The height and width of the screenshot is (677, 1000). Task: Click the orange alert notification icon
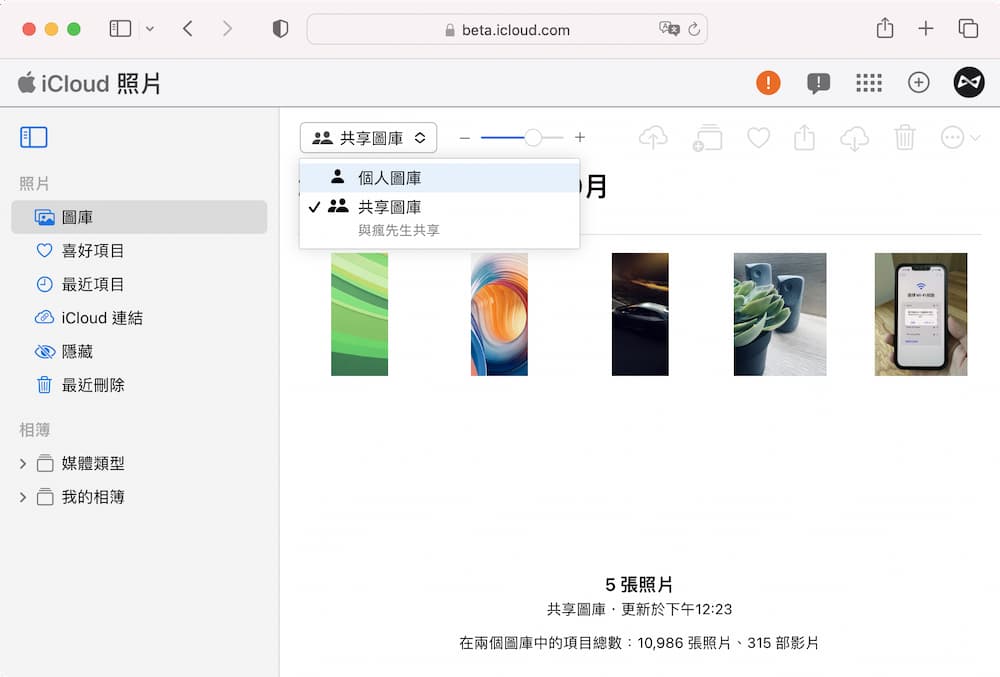(768, 83)
